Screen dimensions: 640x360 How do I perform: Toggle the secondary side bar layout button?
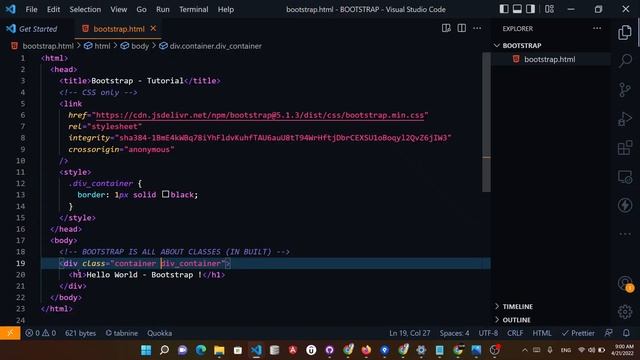pyautogui.click(x=530, y=9)
